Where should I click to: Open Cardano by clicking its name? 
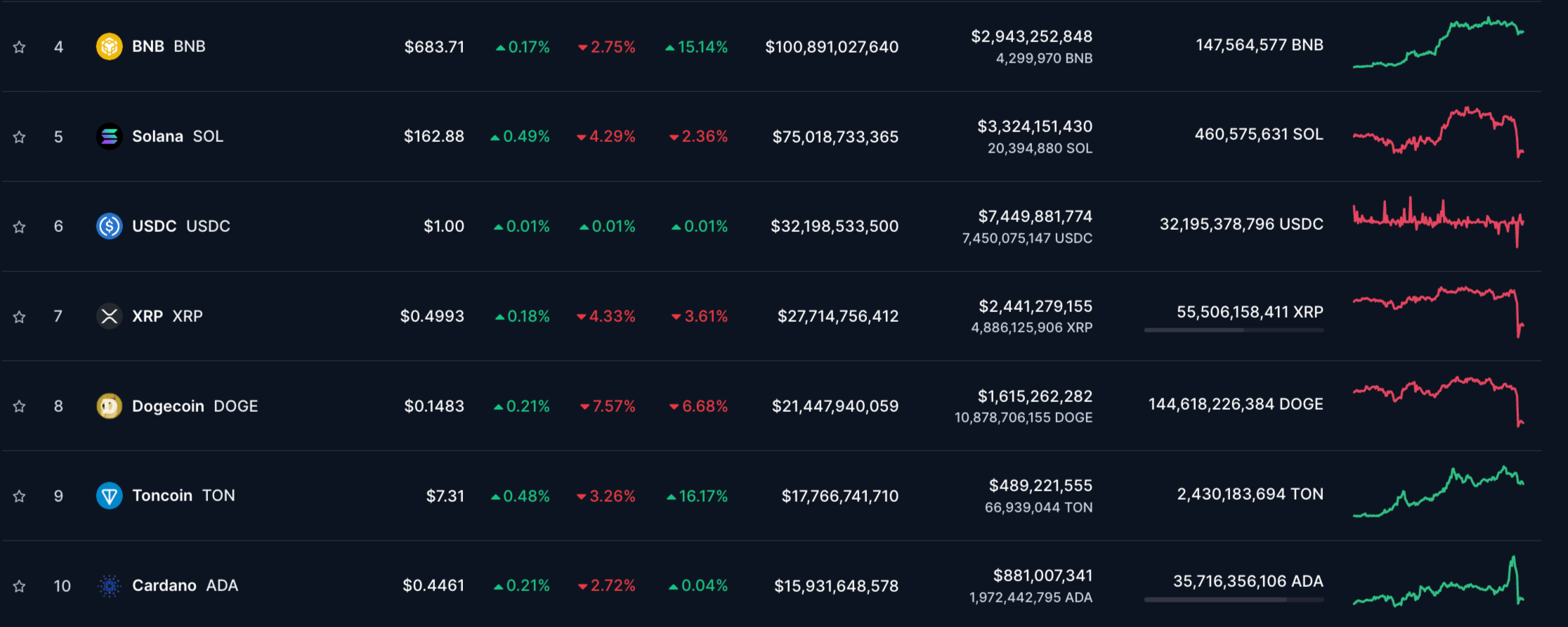pos(165,585)
